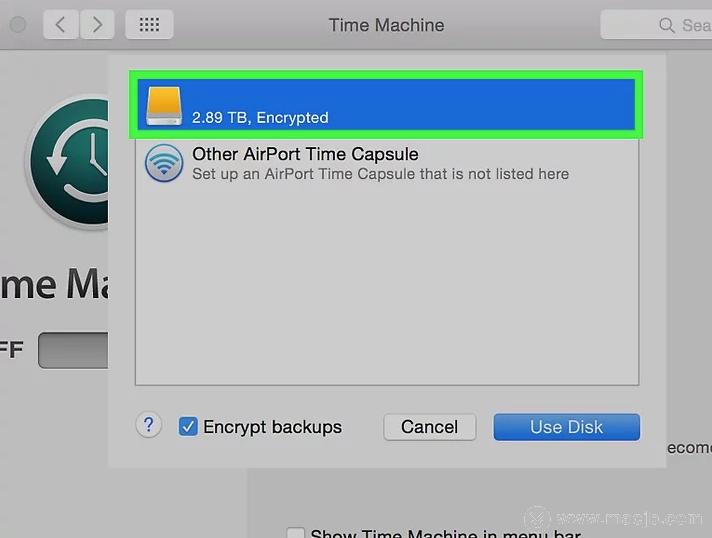Focus the Search field in toolbar

(690, 25)
